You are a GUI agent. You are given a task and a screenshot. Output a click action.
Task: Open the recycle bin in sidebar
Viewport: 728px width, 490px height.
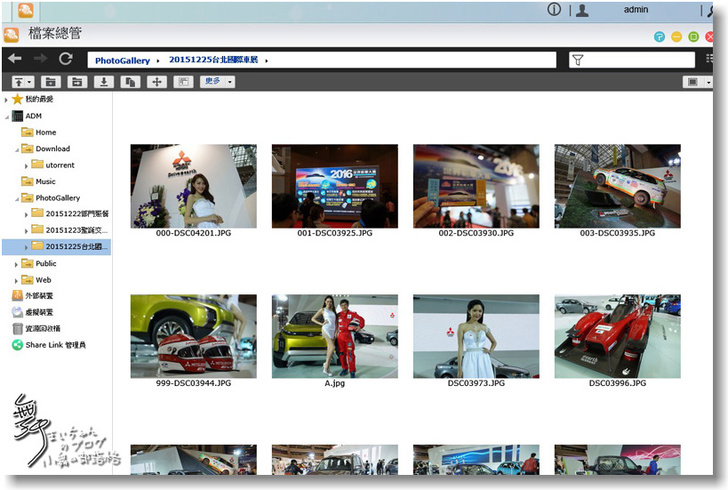[x=41, y=328]
